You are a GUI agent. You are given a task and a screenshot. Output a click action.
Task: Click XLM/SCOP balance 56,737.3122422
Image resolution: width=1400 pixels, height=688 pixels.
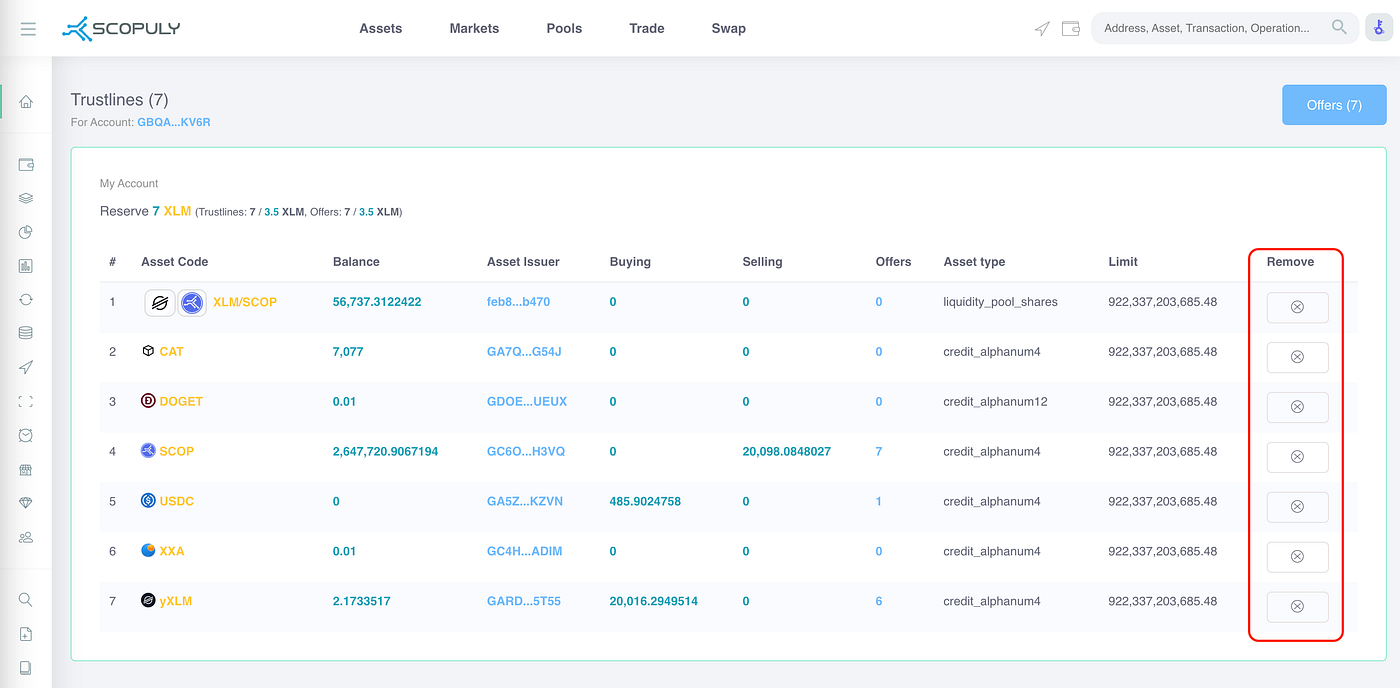click(377, 302)
